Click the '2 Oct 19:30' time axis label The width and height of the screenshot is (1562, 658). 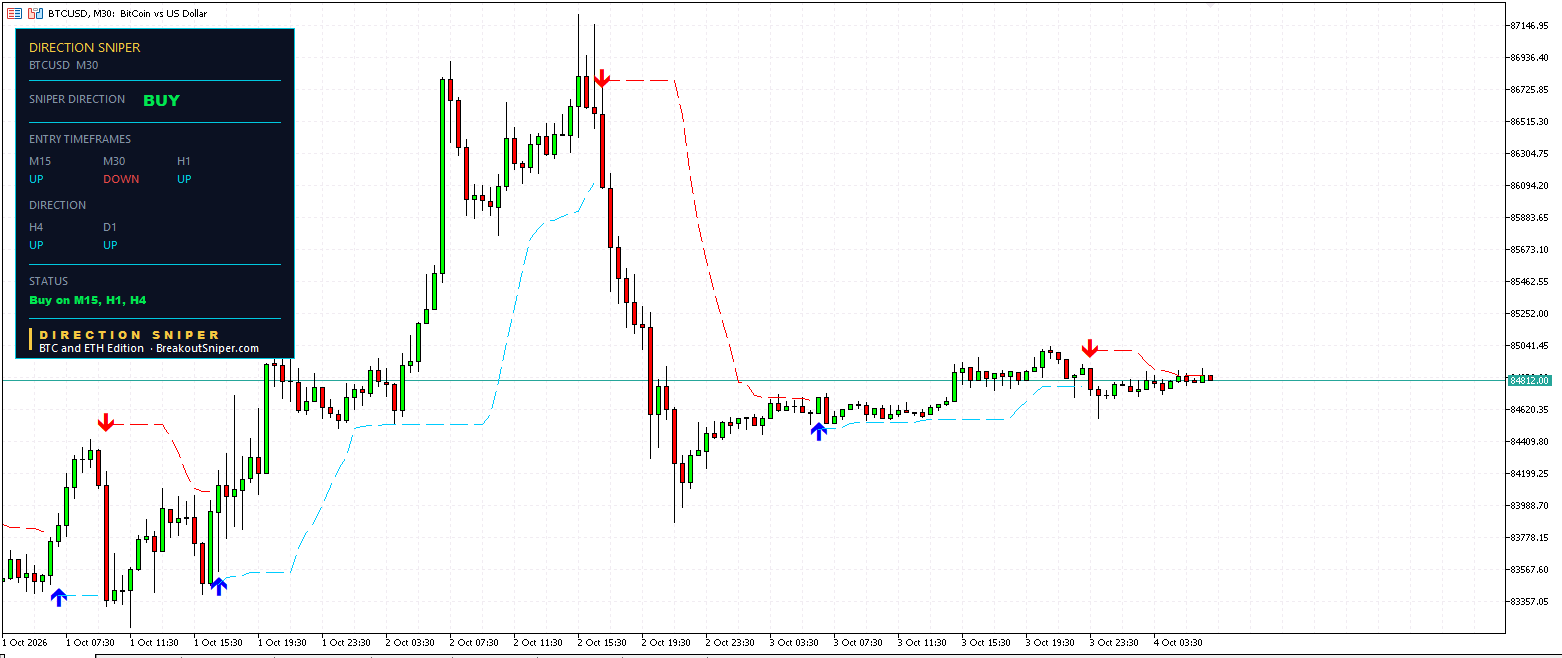click(666, 642)
